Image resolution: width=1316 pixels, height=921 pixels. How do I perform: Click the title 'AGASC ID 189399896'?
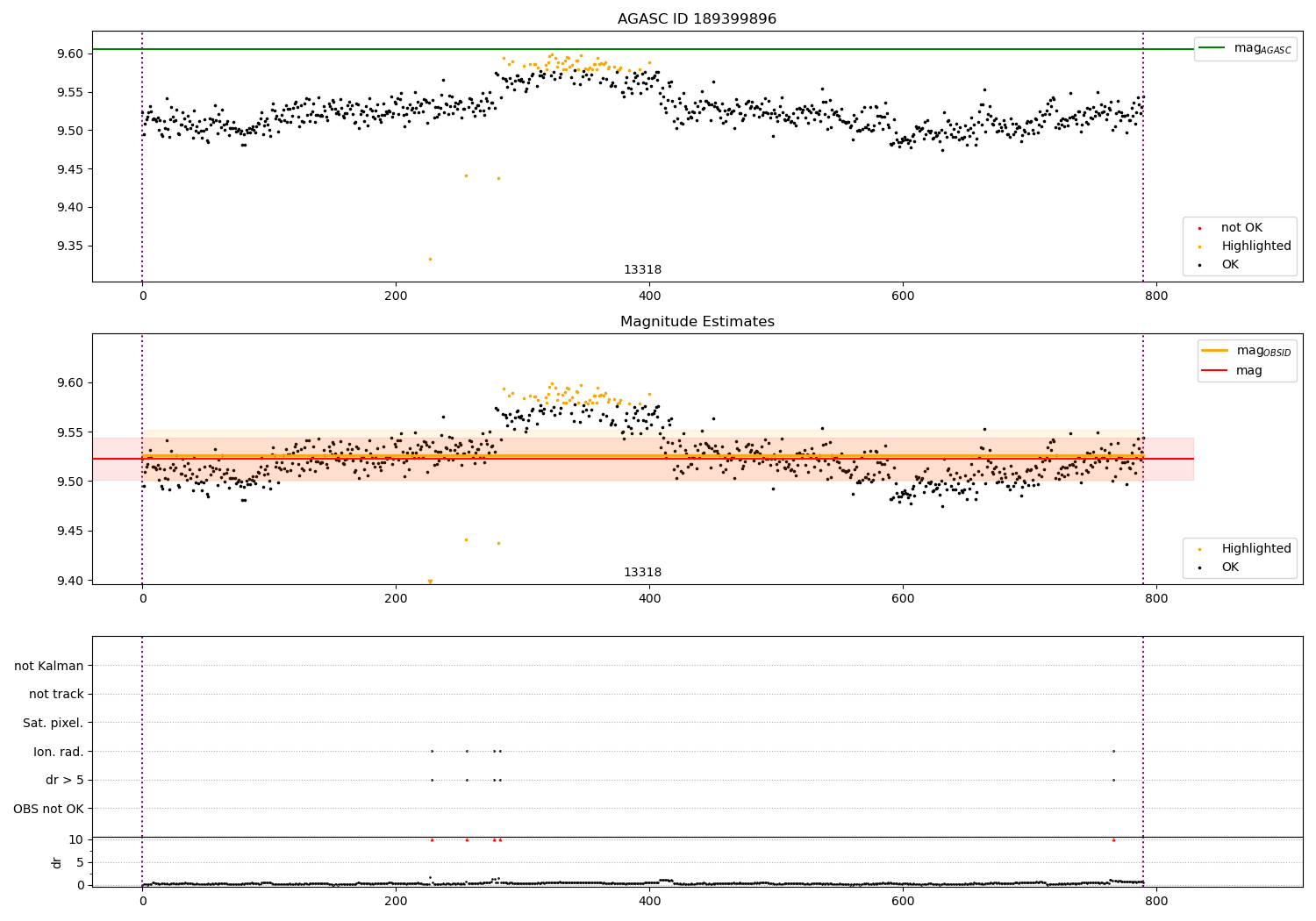coord(697,19)
